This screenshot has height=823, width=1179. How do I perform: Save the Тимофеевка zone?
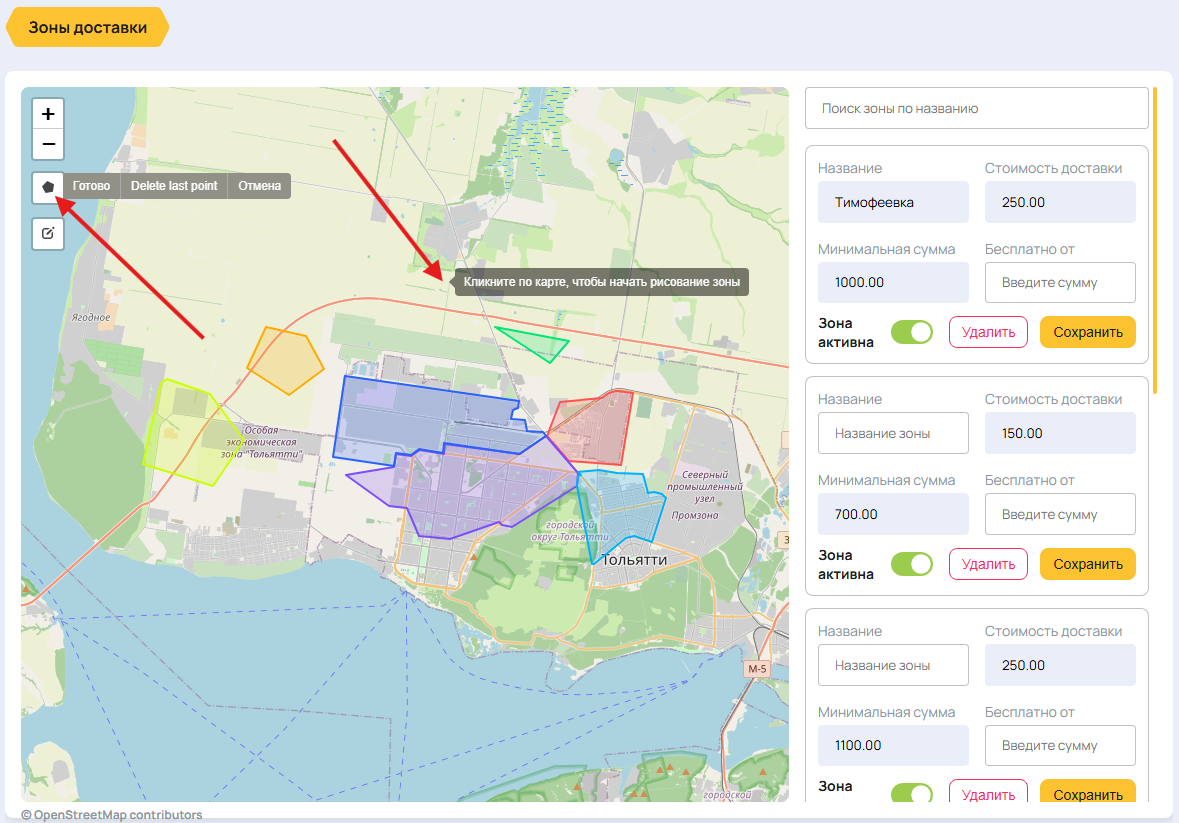pos(1088,332)
